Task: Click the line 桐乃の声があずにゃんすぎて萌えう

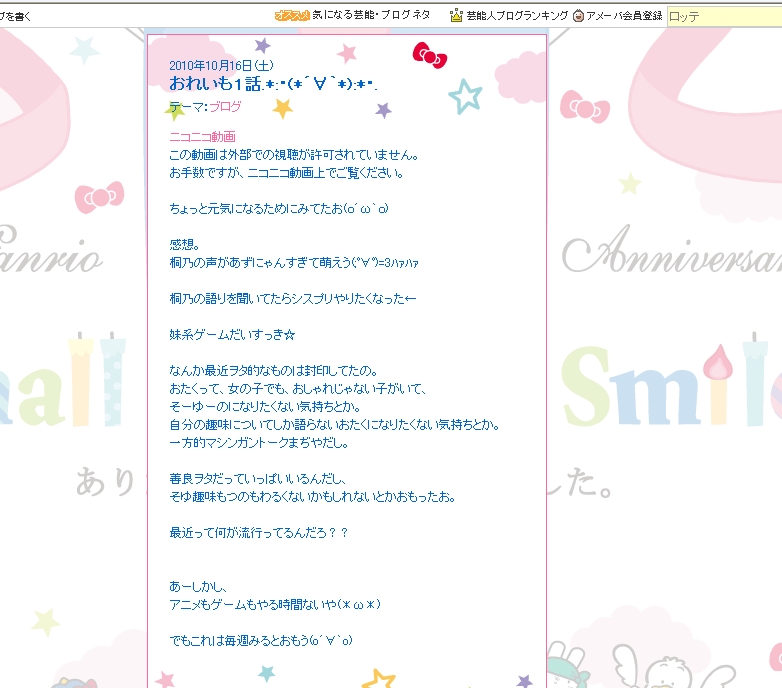Action: tap(294, 263)
